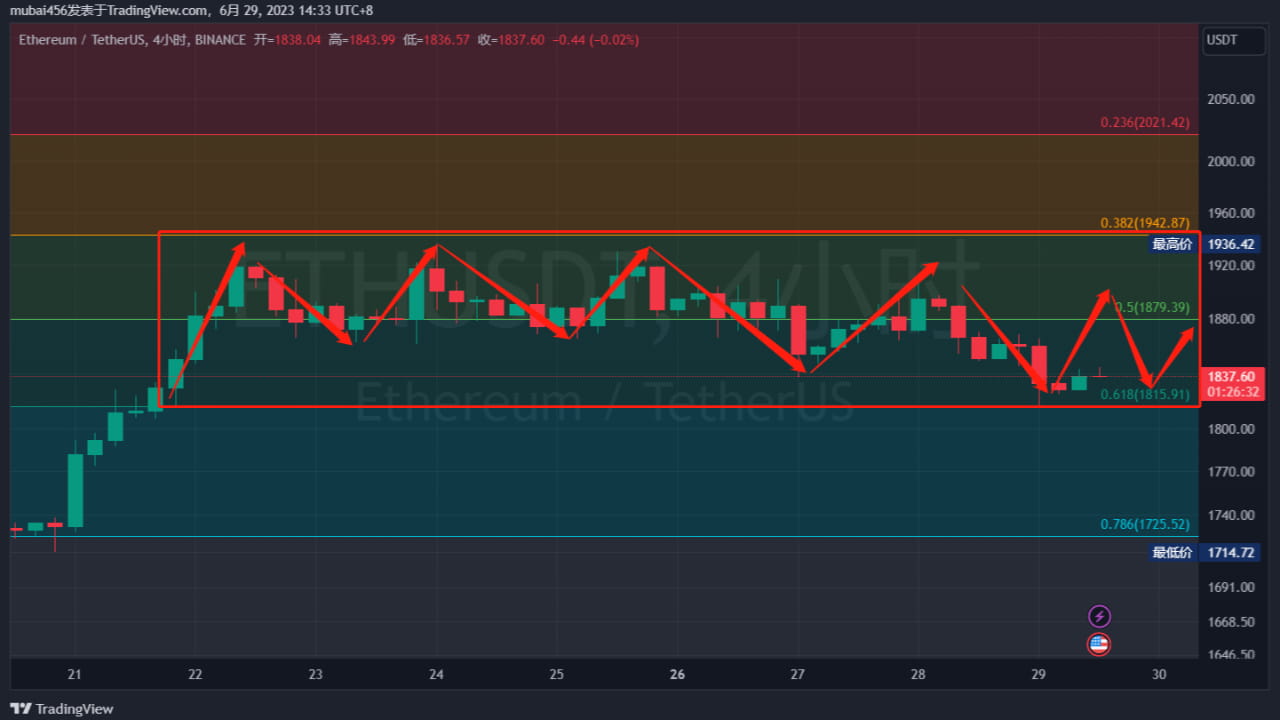Toggle the 0.5(1879.39) Fibonacci level label
1280x720 pixels.
(1152, 307)
